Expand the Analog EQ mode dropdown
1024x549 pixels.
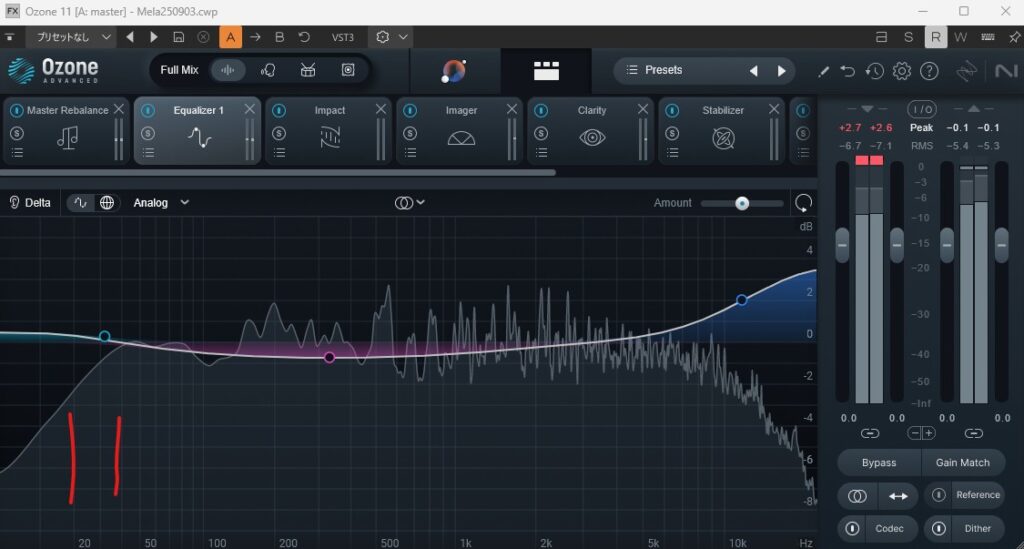[161, 203]
